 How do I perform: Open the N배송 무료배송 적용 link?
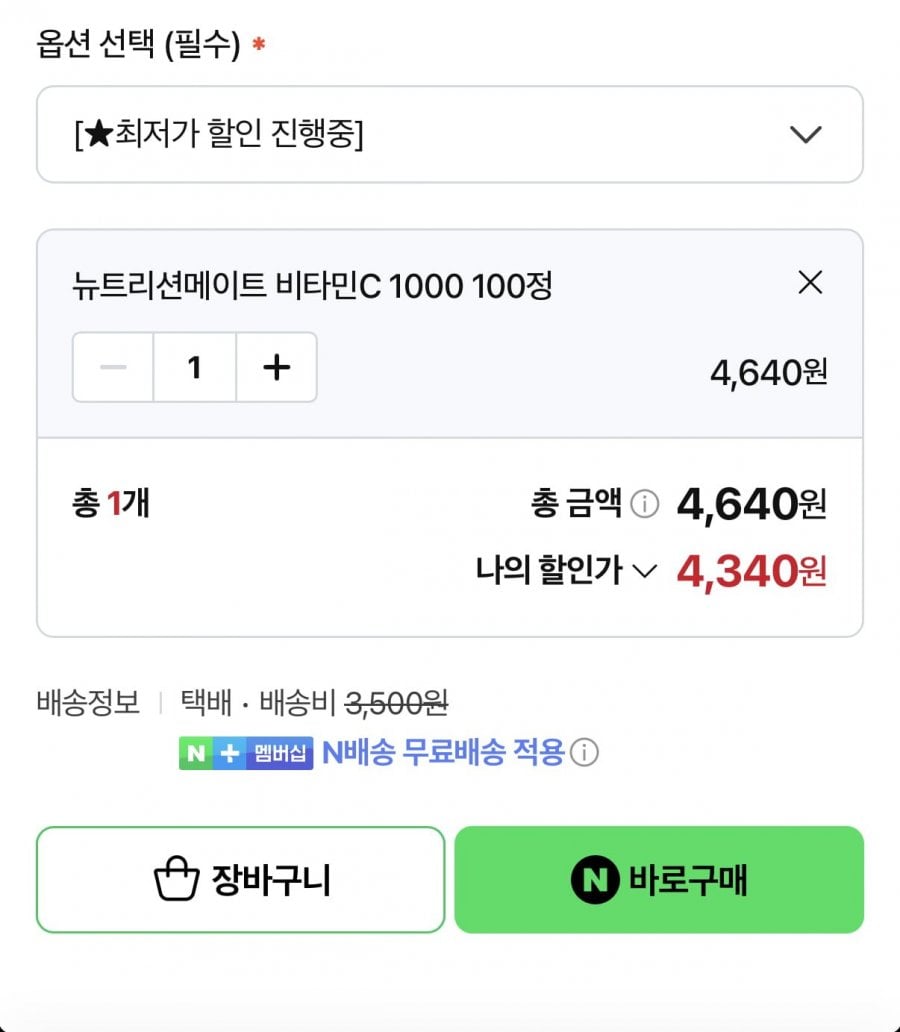(x=443, y=752)
